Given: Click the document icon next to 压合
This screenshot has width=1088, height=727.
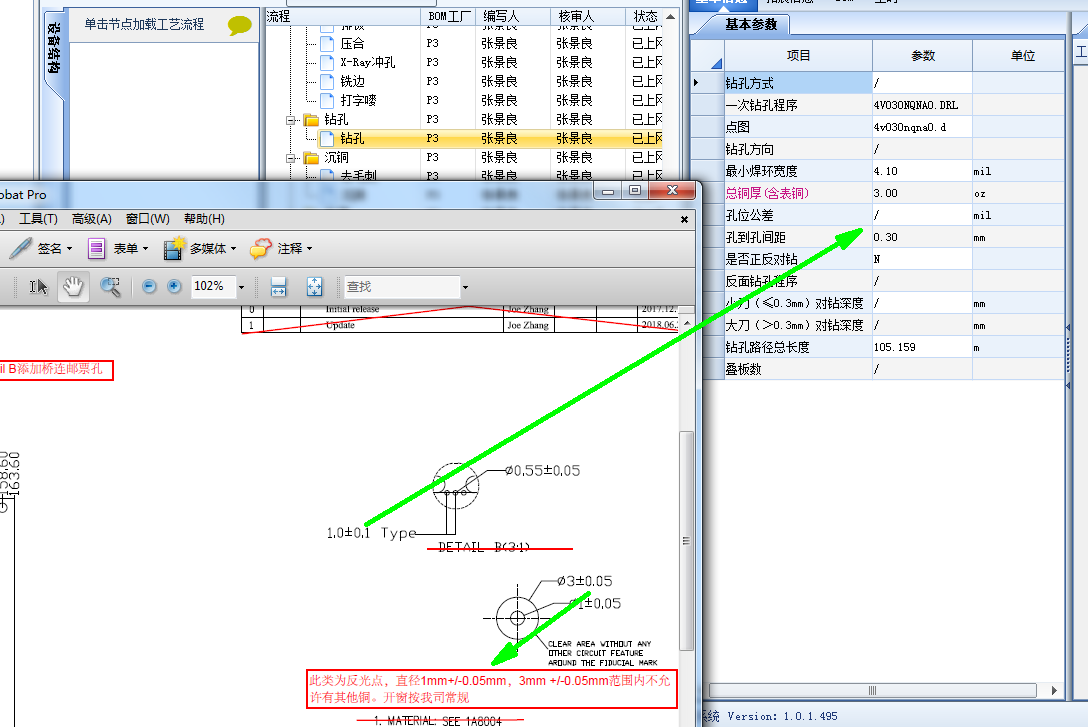Looking at the screenshot, I should tap(328, 44).
